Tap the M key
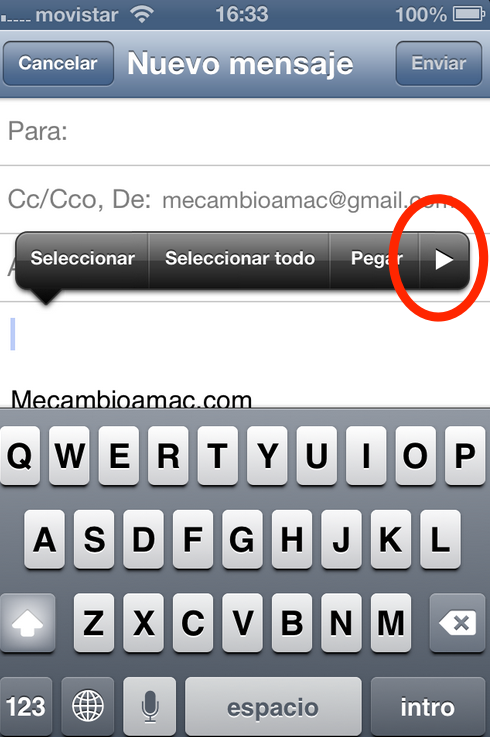This screenshot has width=490, height=737. point(390,623)
